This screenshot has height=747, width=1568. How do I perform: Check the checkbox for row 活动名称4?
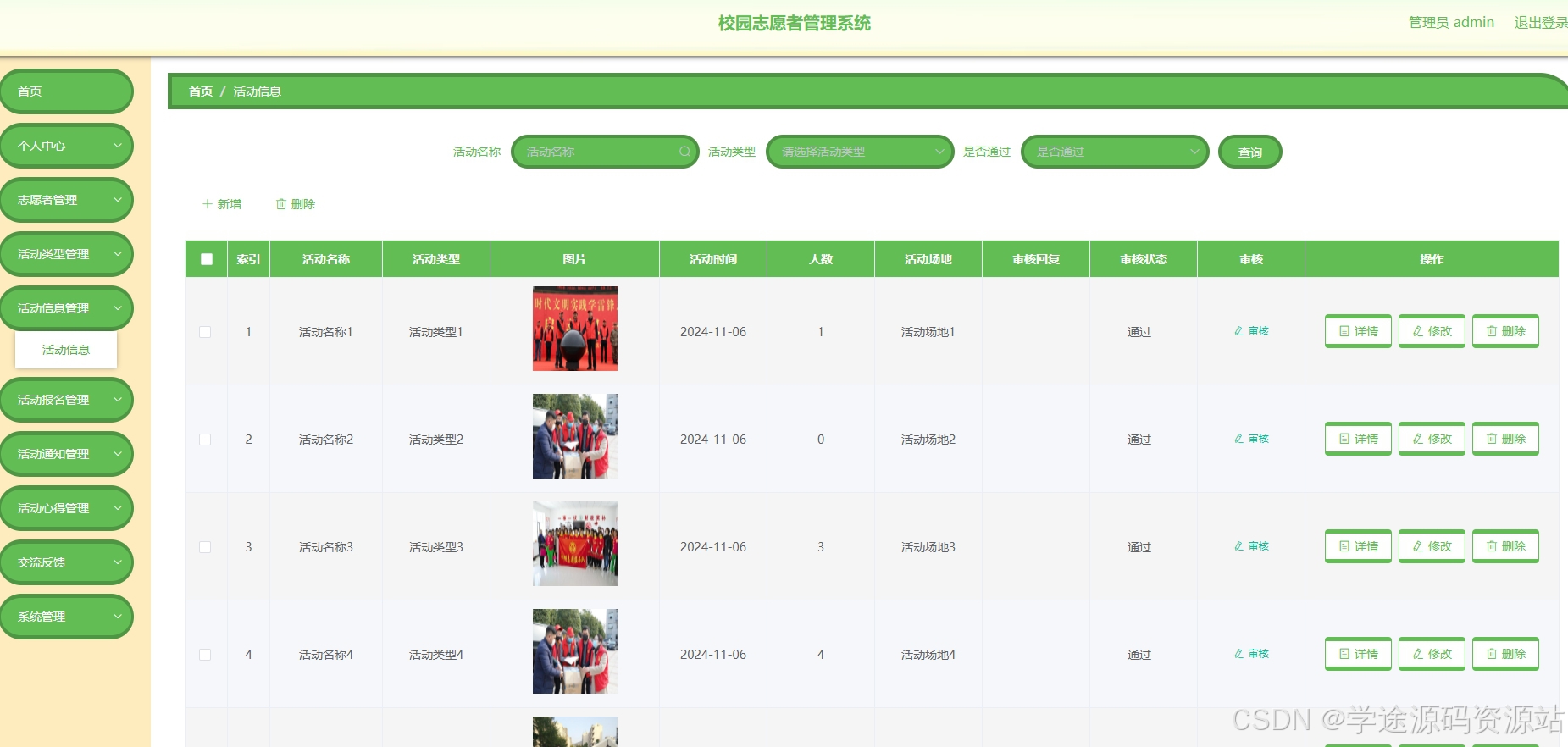coord(205,655)
